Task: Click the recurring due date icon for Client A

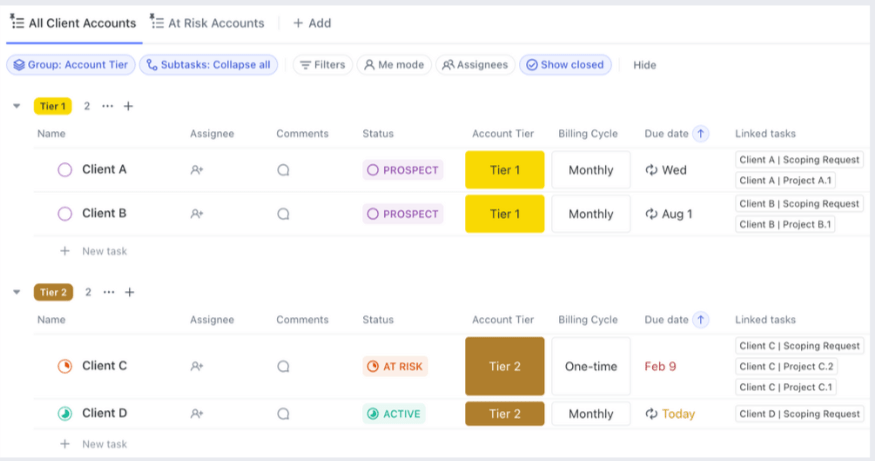Action: [651, 170]
